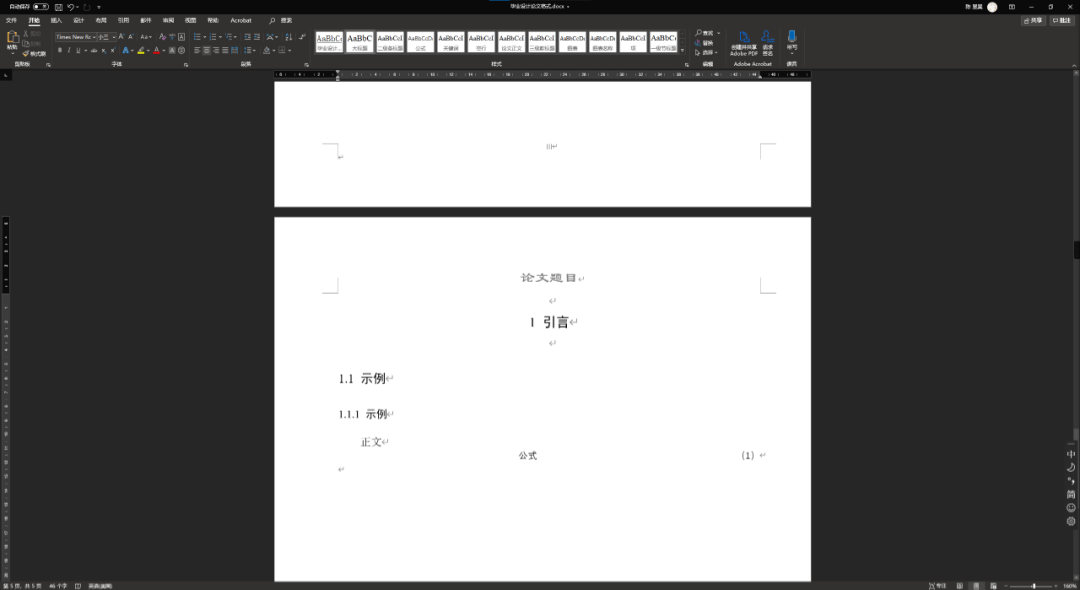Toggle Strikethrough formatting
The height and width of the screenshot is (590, 1080).
pos(94,50)
